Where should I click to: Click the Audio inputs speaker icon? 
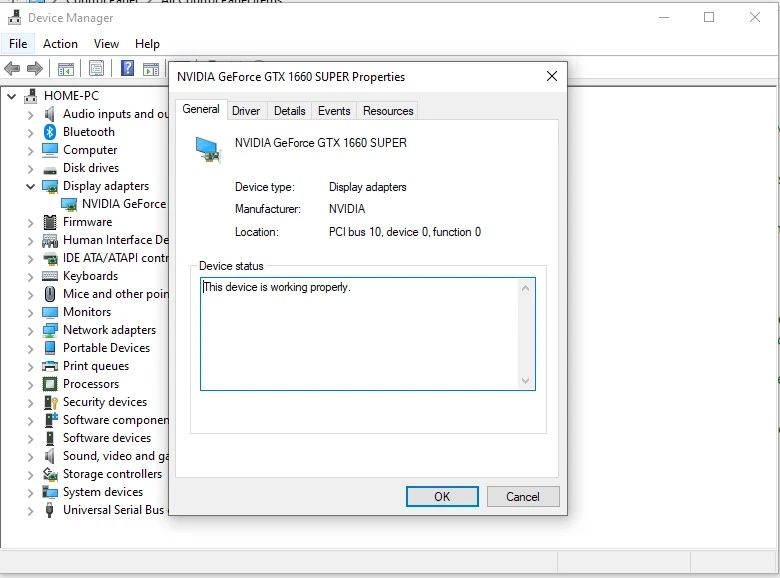pyautogui.click(x=50, y=114)
